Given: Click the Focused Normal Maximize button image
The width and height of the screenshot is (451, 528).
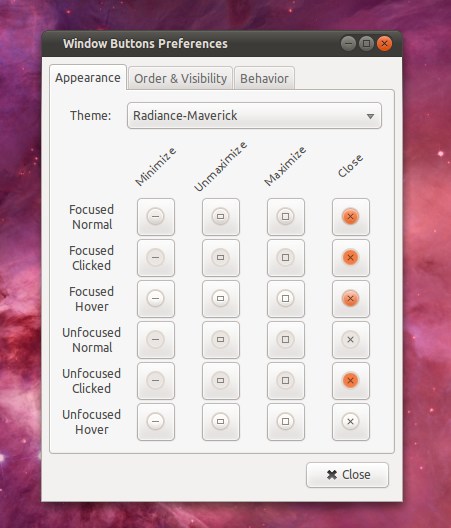Looking at the screenshot, I should [x=286, y=217].
